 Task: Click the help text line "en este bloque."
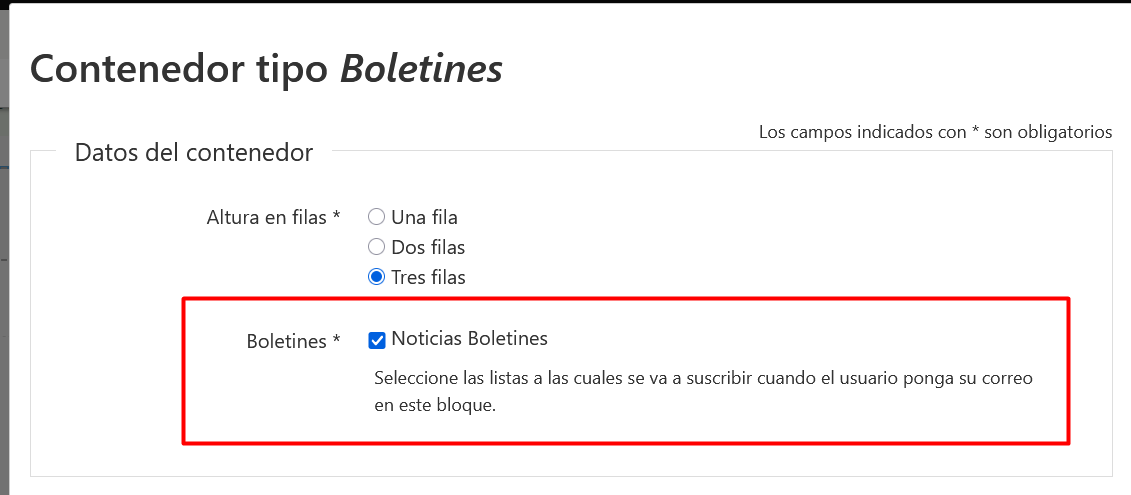click(x=434, y=407)
